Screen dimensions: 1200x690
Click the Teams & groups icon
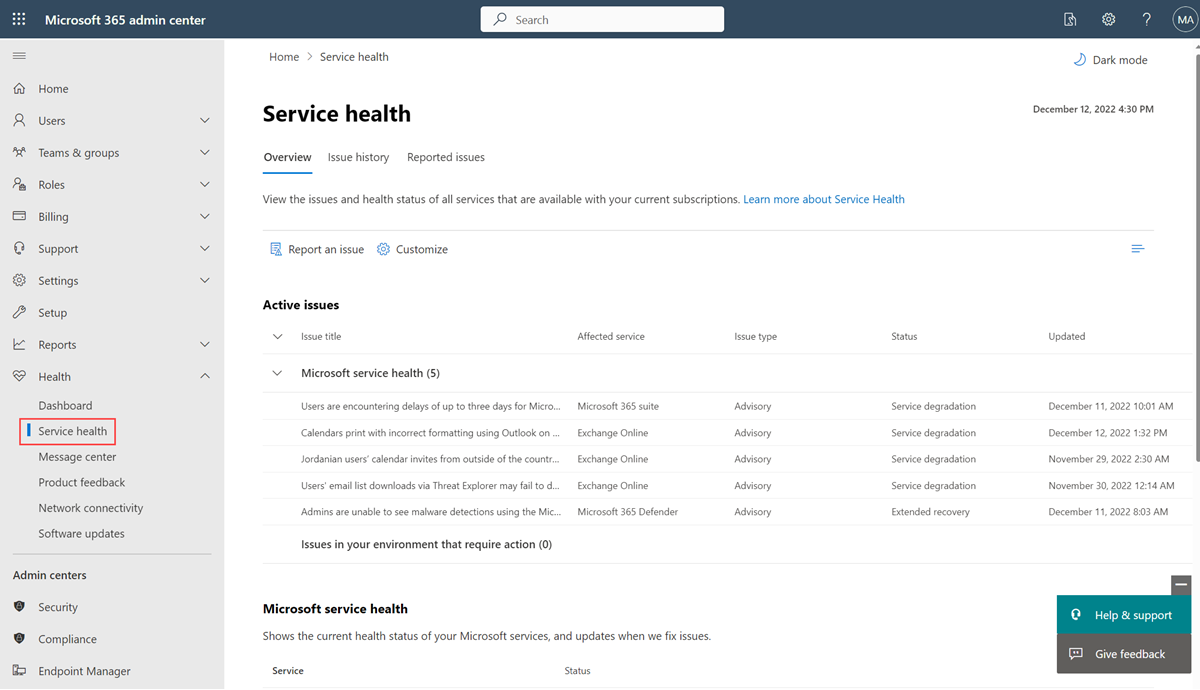(19, 153)
